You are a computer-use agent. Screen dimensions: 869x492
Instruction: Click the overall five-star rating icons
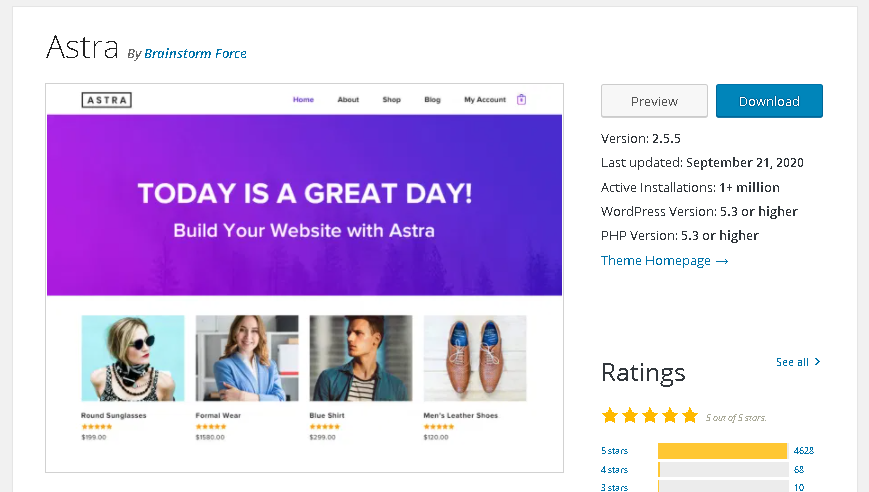650,416
